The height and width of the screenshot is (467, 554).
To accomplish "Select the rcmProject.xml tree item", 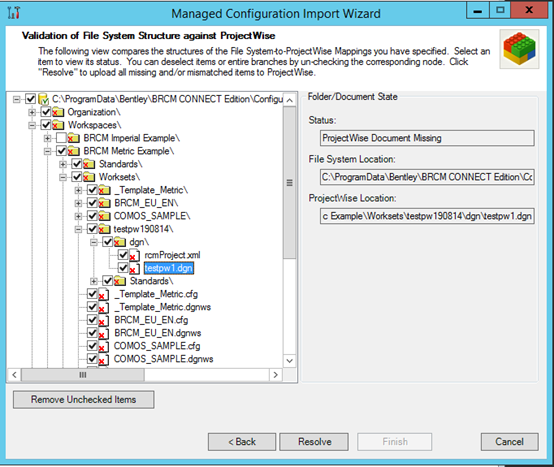I will coord(172,255).
